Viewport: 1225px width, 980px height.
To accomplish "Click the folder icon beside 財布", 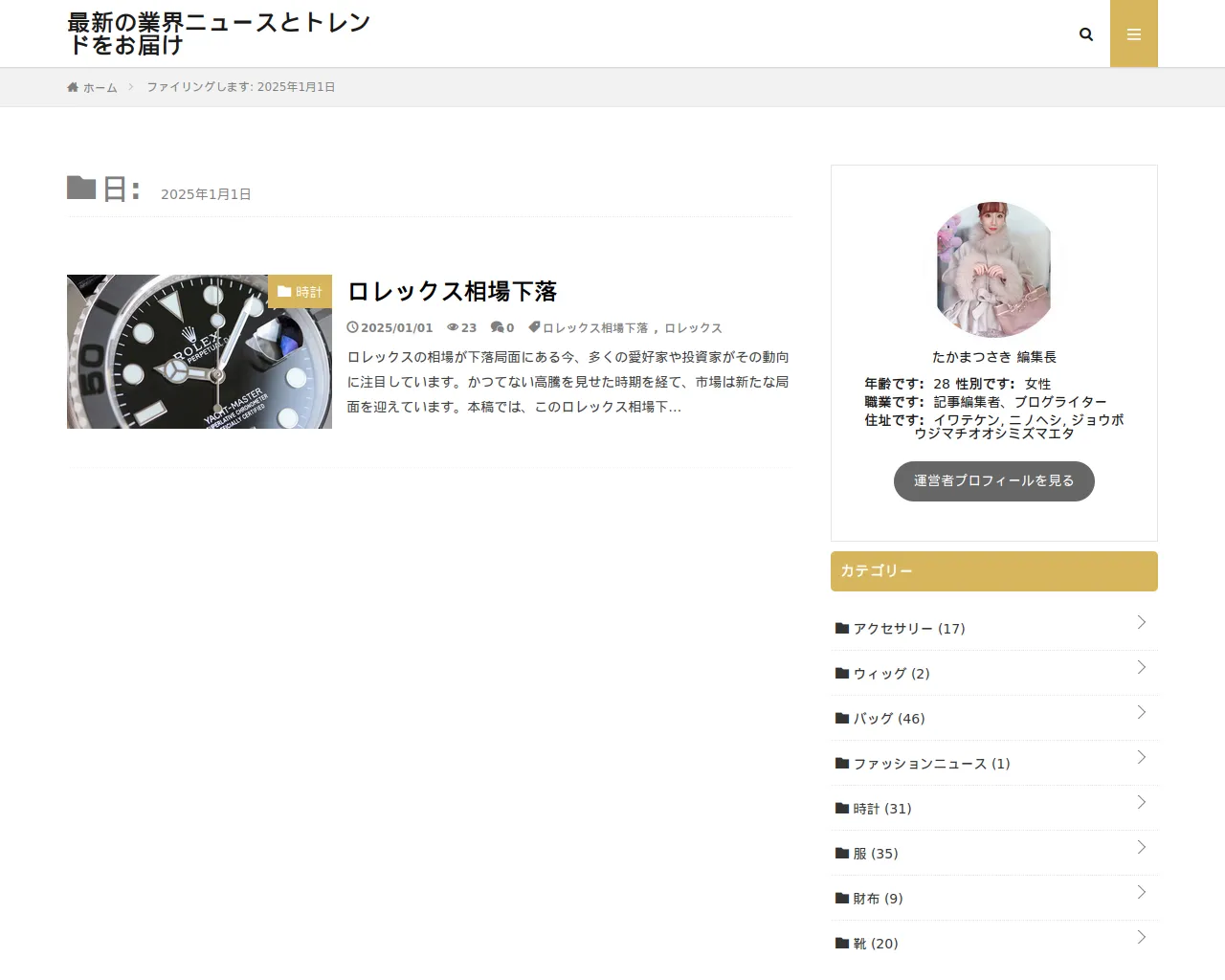I will click(842, 898).
